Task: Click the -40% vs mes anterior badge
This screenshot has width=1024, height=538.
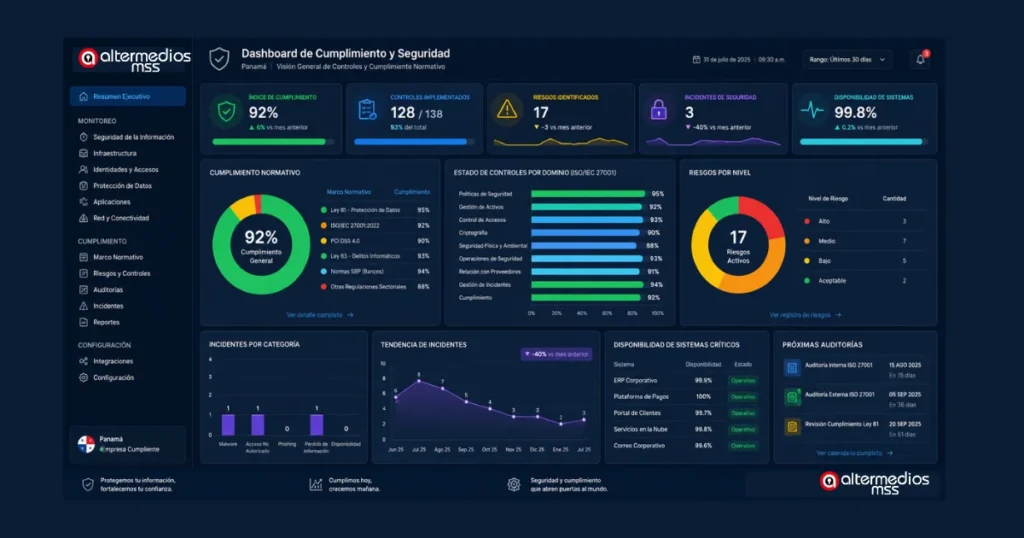Action: [556, 354]
